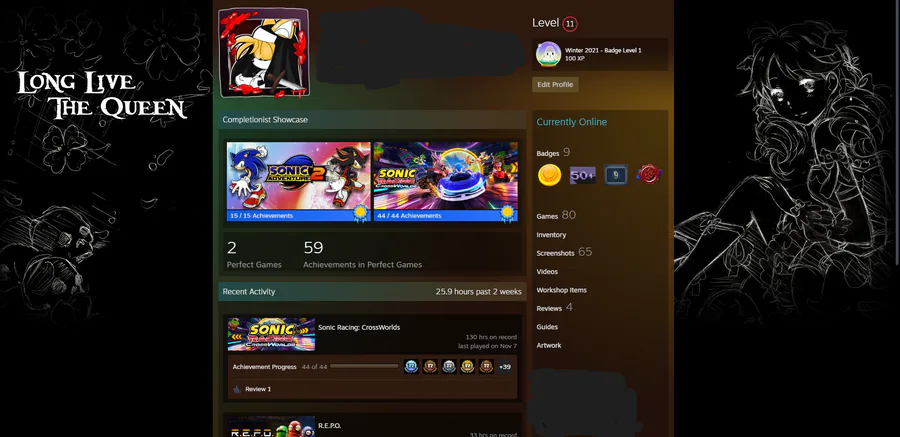Click the last played on Nov 7 text
This screenshot has height=437, width=900.
pyautogui.click(x=487, y=346)
